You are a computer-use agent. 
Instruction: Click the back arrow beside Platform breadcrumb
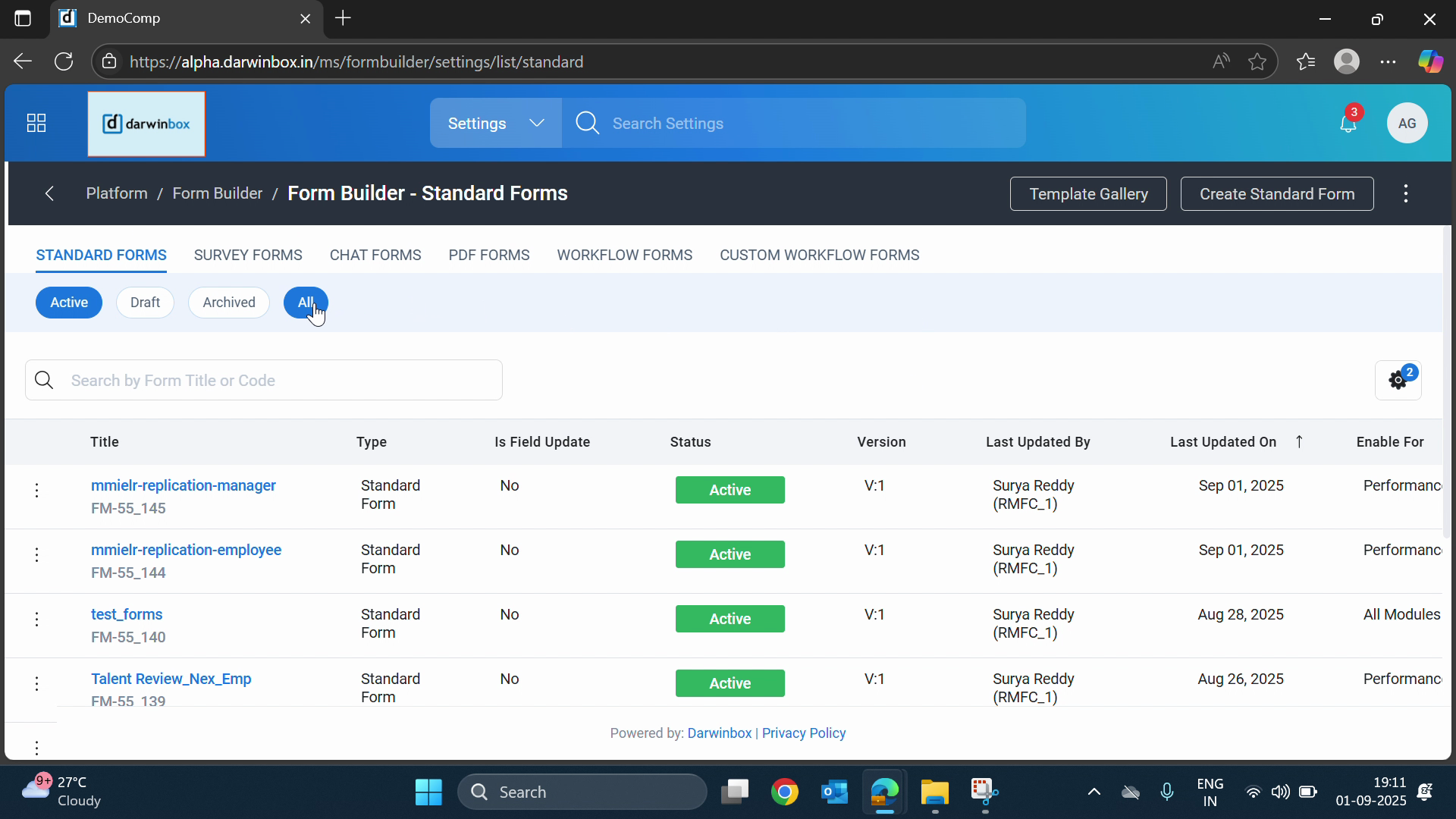[x=49, y=193]
